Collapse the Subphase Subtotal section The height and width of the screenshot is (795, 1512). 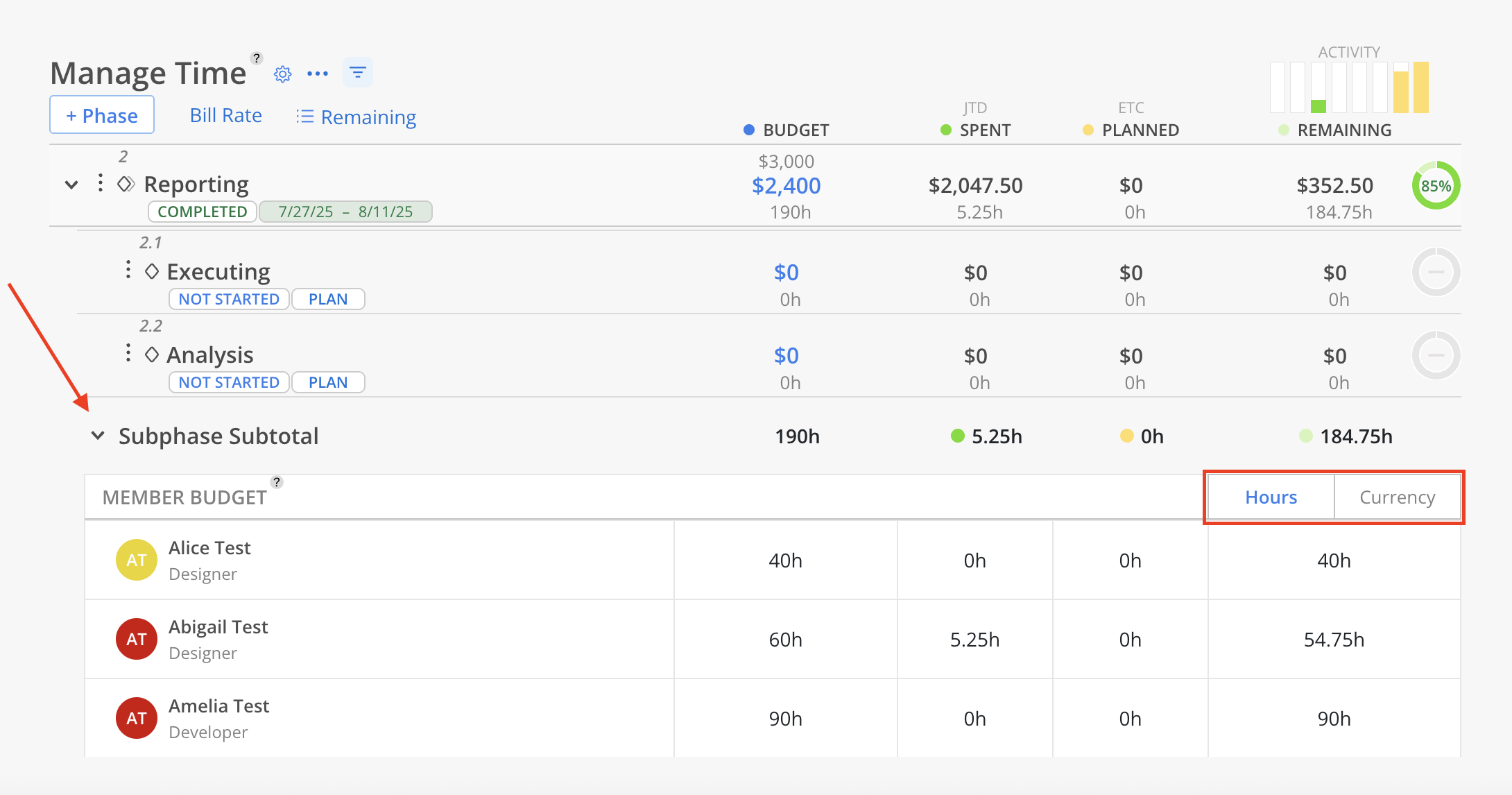98,436
